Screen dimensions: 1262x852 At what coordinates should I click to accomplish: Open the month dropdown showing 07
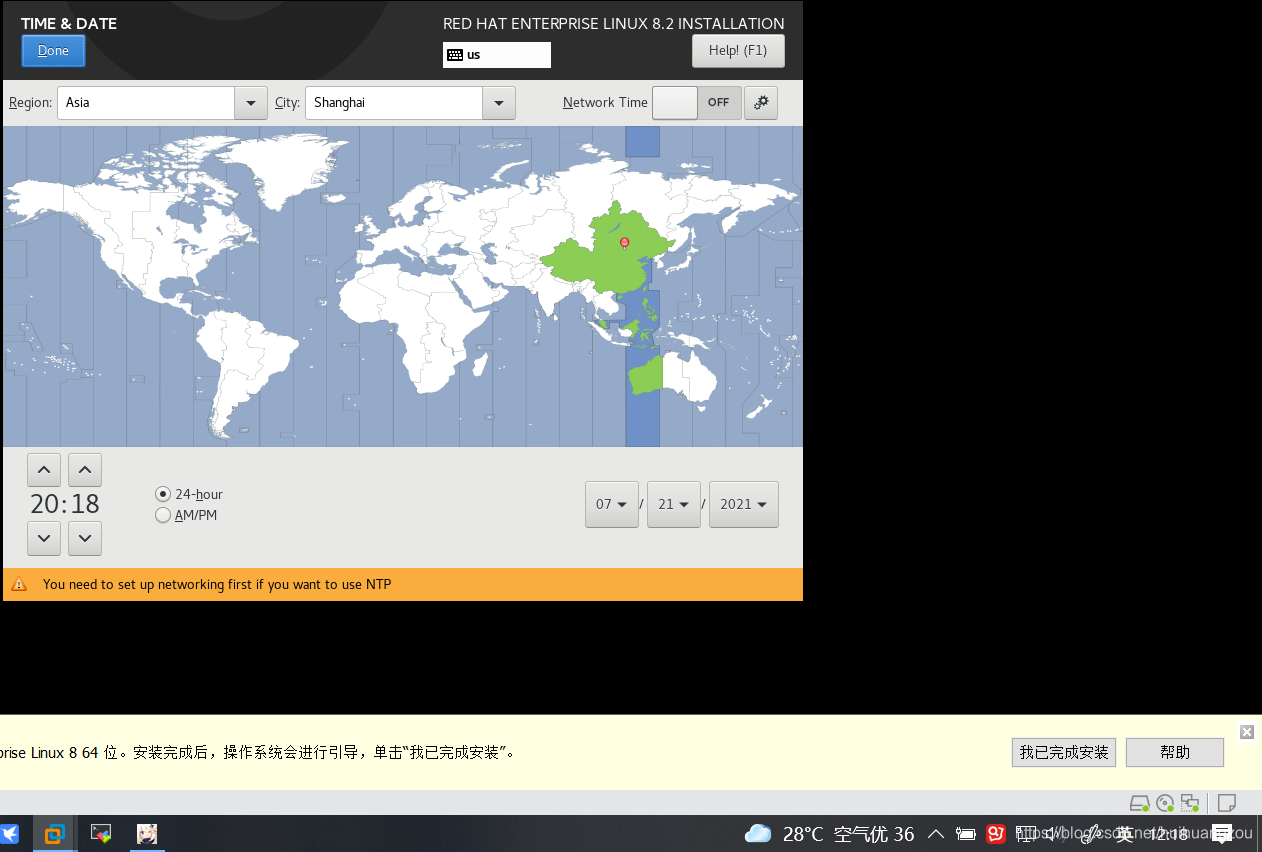612,504
